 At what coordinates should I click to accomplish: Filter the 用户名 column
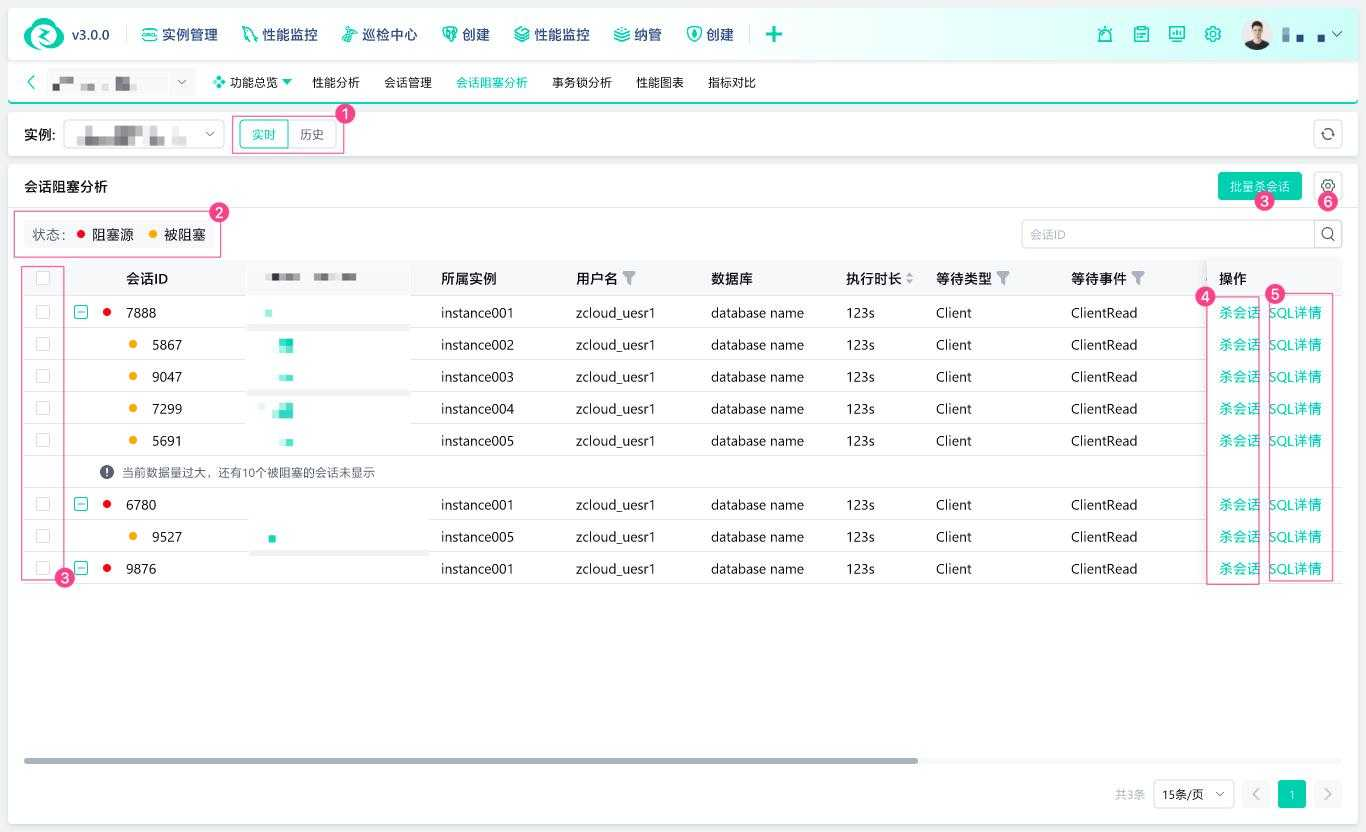point(629,278)
